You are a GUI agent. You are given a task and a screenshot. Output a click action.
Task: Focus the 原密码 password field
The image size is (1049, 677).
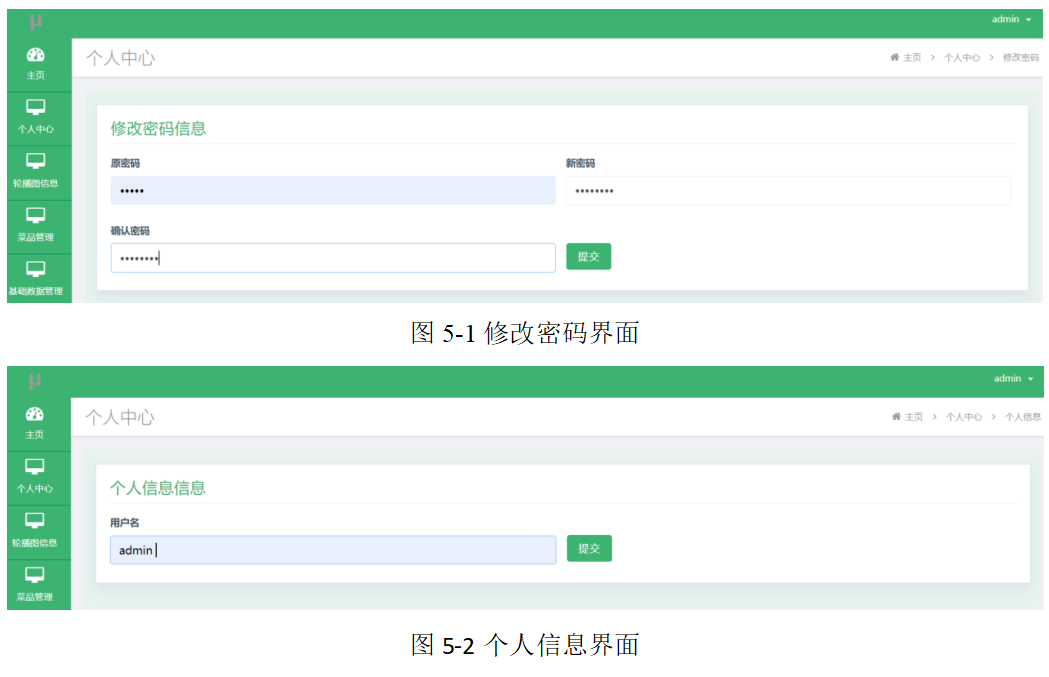[x=332, y=191]
